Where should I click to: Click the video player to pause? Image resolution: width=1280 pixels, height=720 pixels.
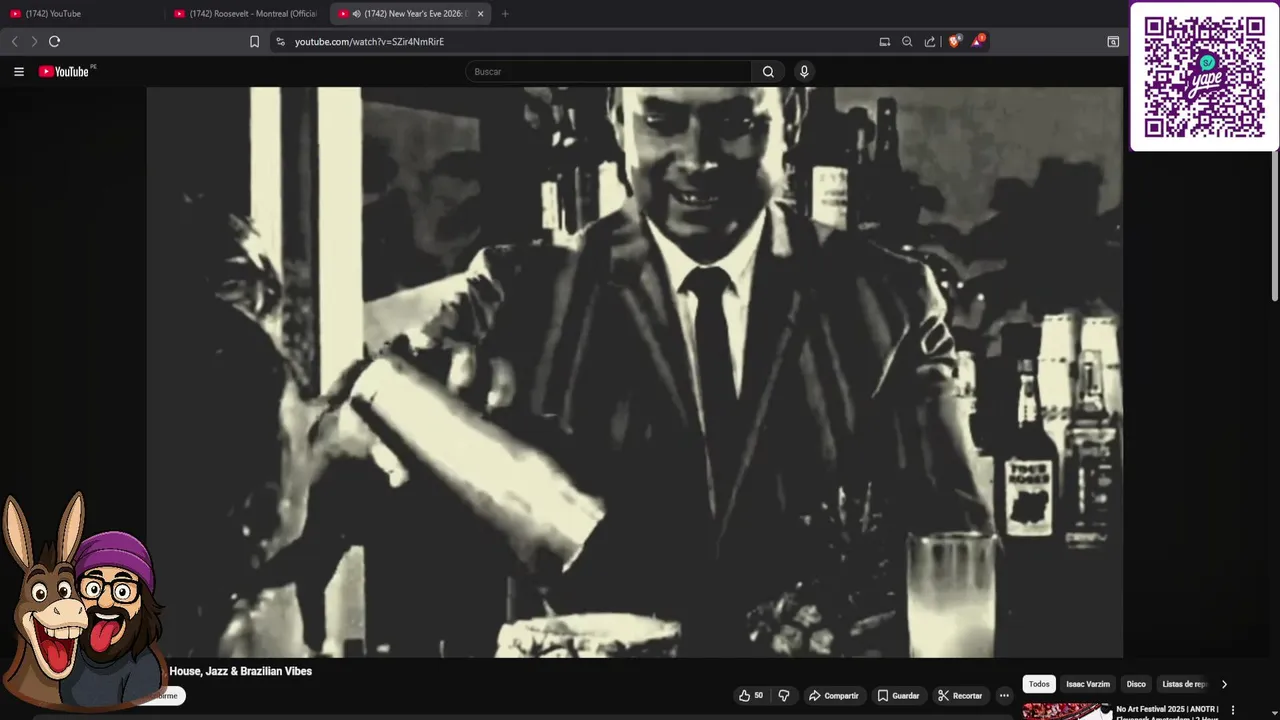635,372
